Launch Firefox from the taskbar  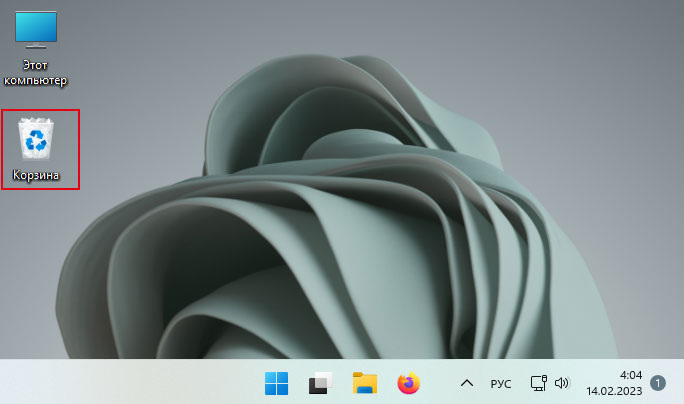[409, 383]
